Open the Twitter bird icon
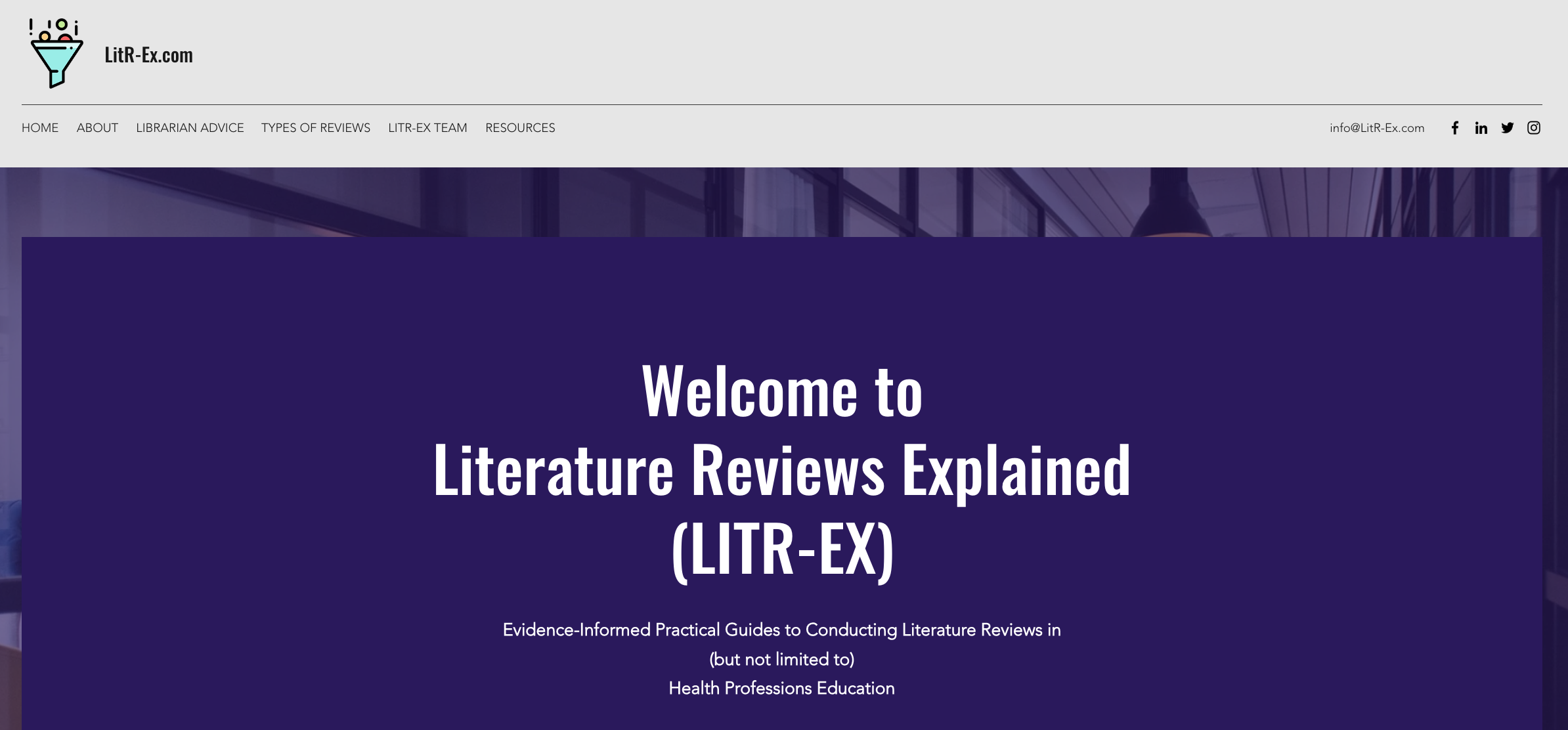The height and width of the screenshot is (730, 1568). pos(1507,128)
